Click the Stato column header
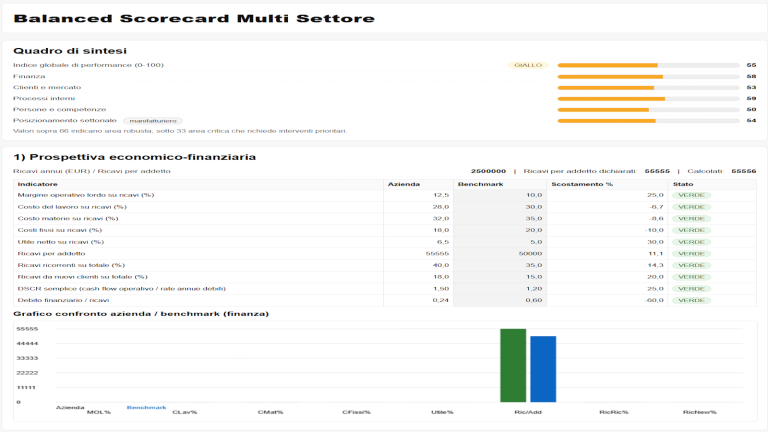The height and width of the screenshot is (432, 768). [x=683, y=184]
